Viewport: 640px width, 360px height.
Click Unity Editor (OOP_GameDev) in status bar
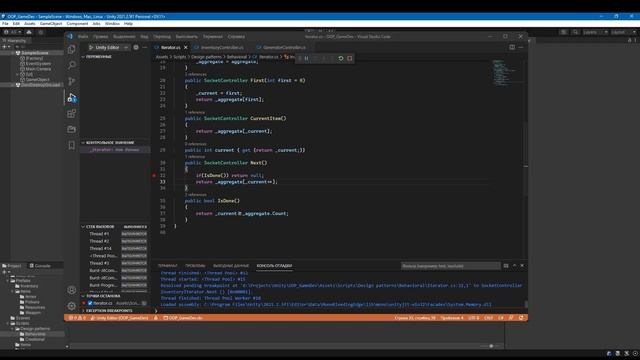tap(119, 318)
